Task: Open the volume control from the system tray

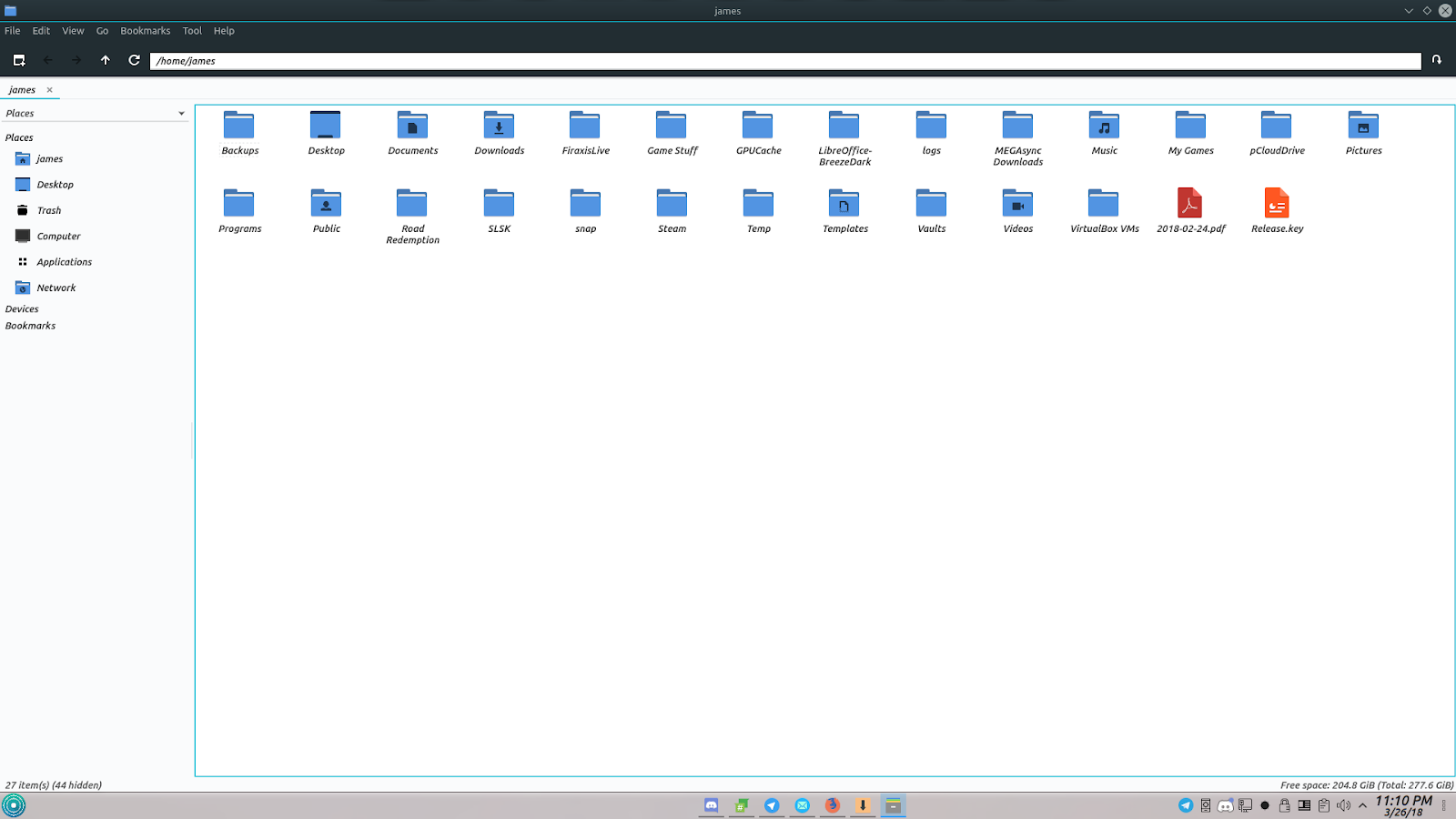Action: click(1344, 805)
